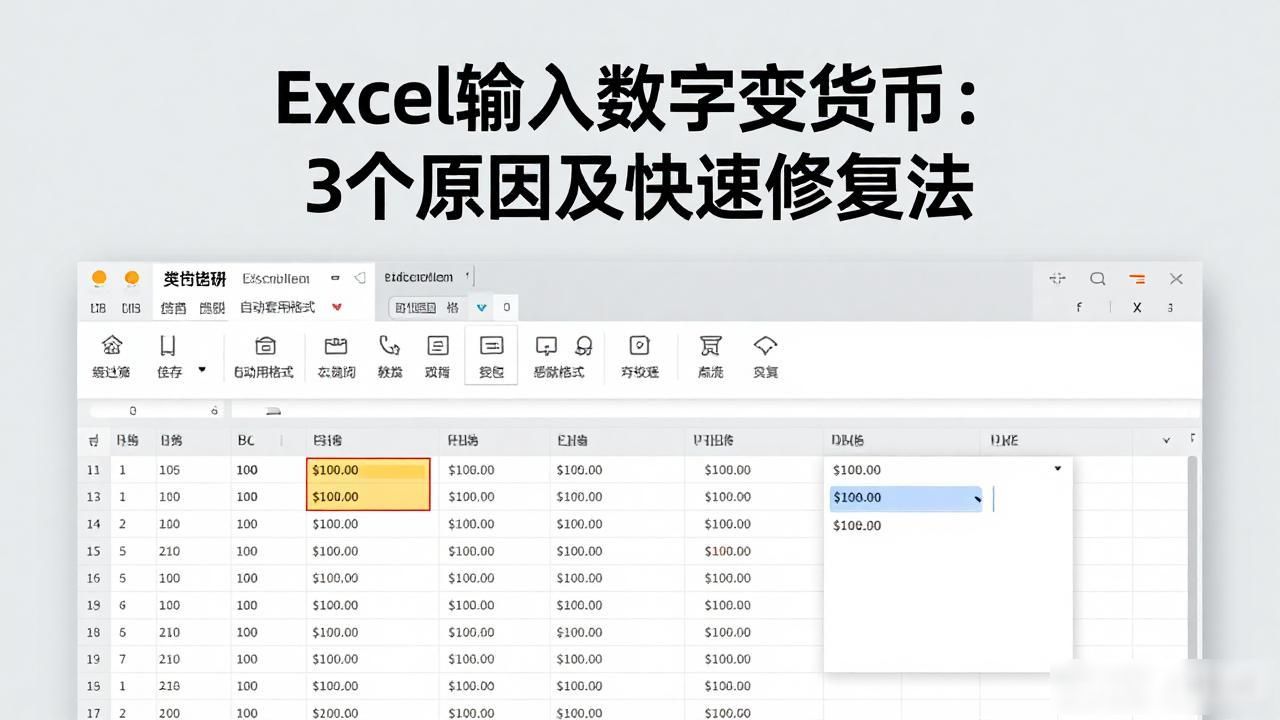This screenshot has width=1280, height=720.
Task: Select row header 17
Action: 93,713
